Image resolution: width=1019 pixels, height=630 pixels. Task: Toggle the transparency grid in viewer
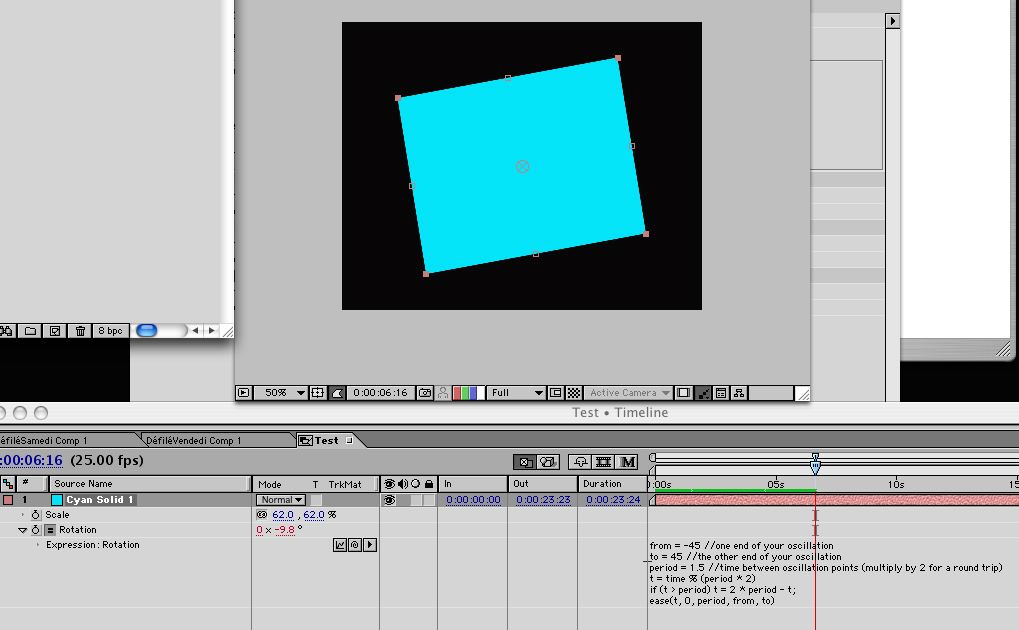[x=574, y=393]
